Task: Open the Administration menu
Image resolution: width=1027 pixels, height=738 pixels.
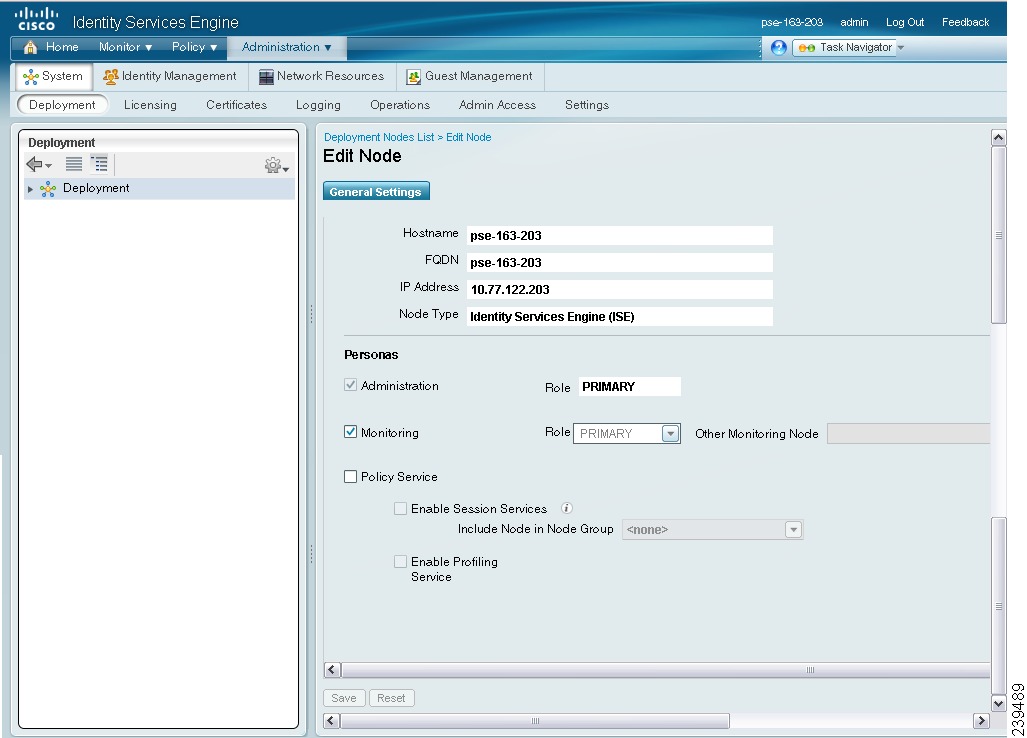Action: [286, 47]
